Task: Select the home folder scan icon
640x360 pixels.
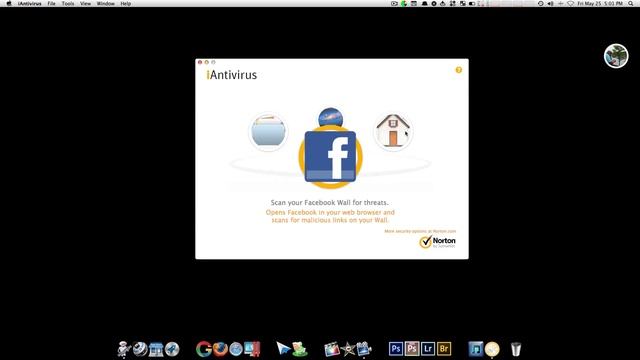Action: pos(393,131)
